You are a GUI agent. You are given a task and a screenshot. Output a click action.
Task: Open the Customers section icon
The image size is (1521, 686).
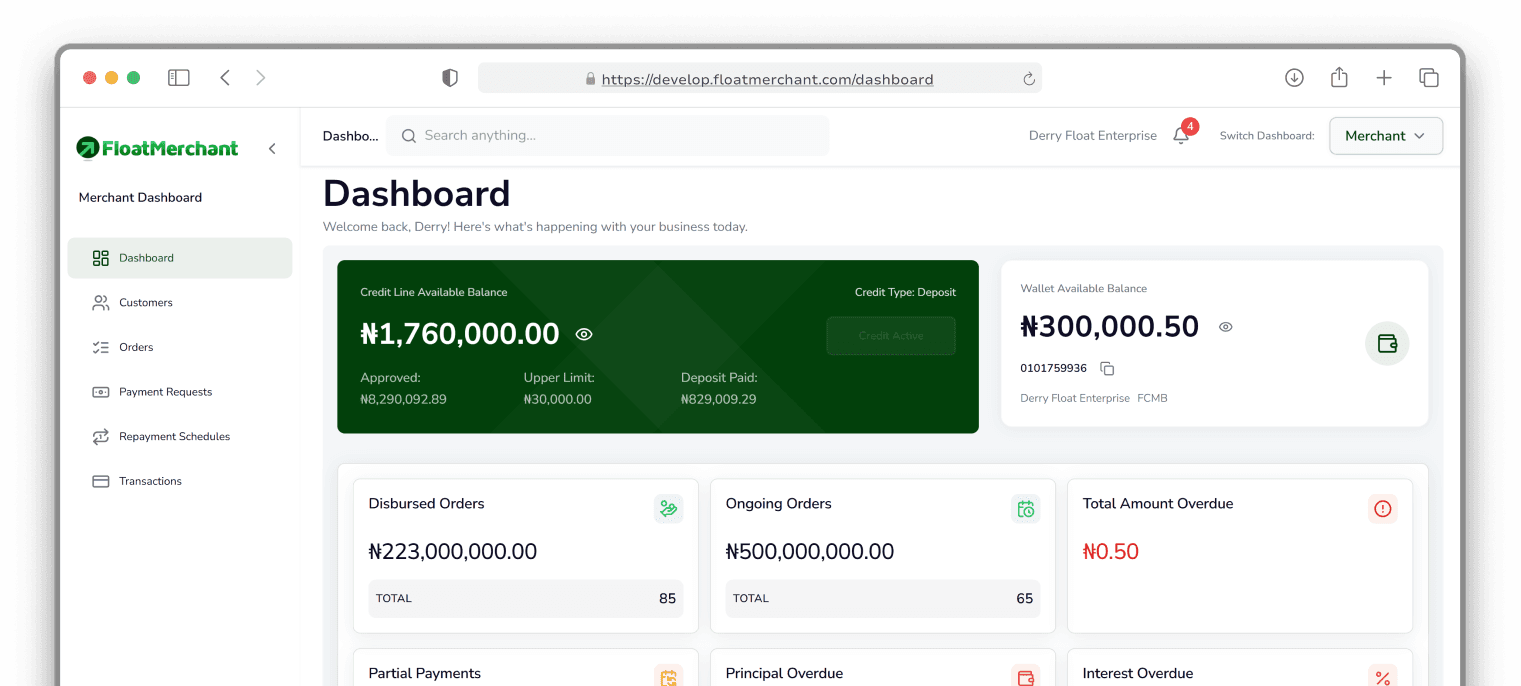click(100, 302)
